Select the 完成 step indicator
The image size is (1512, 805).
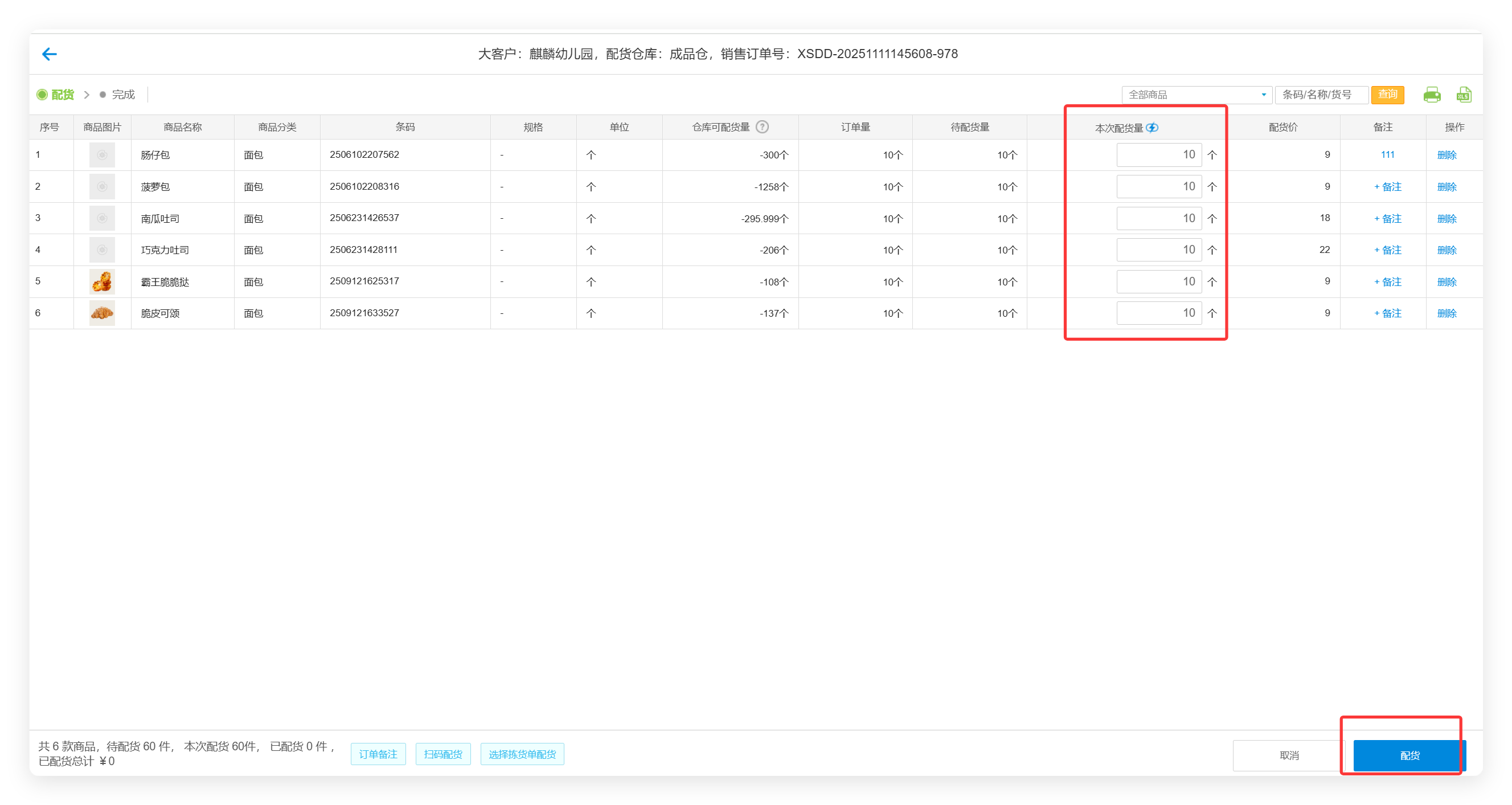[x=117, y=95]
